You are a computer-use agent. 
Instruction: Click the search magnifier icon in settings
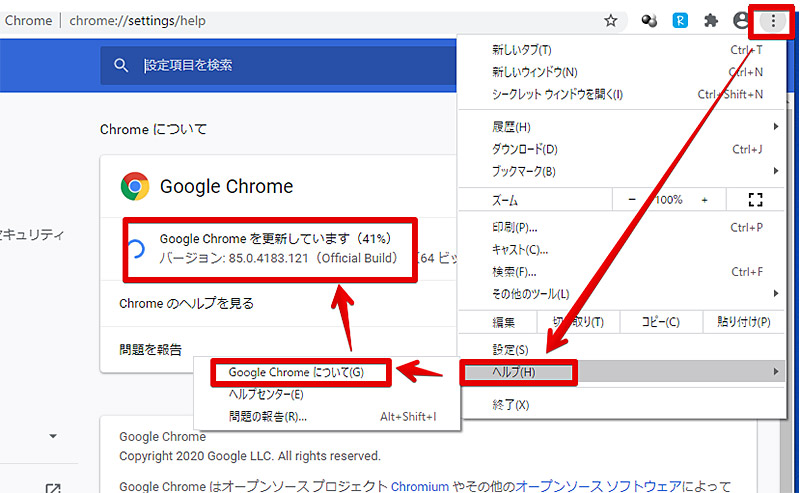121,65
